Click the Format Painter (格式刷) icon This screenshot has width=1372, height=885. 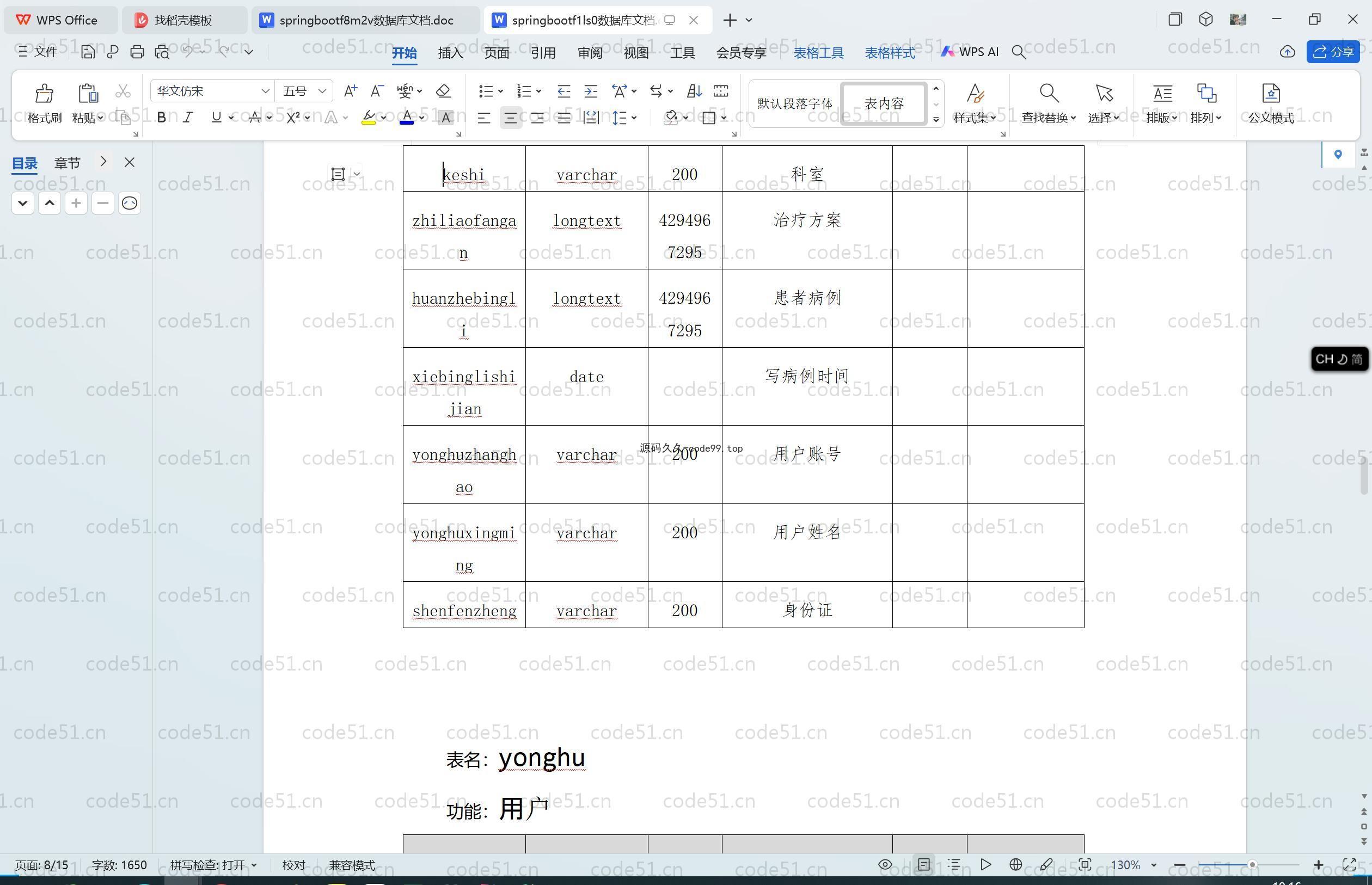pos(44,94)
